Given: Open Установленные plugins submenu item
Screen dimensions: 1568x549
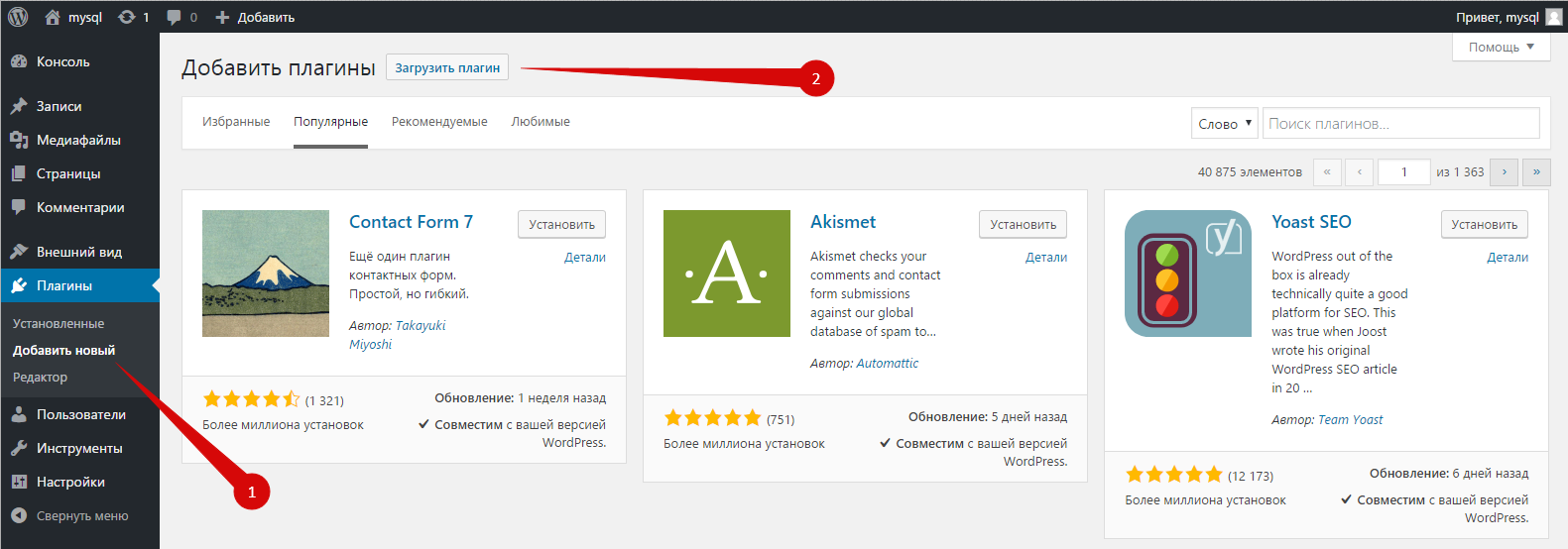Looking at the screenshot, I should point(59,324).
